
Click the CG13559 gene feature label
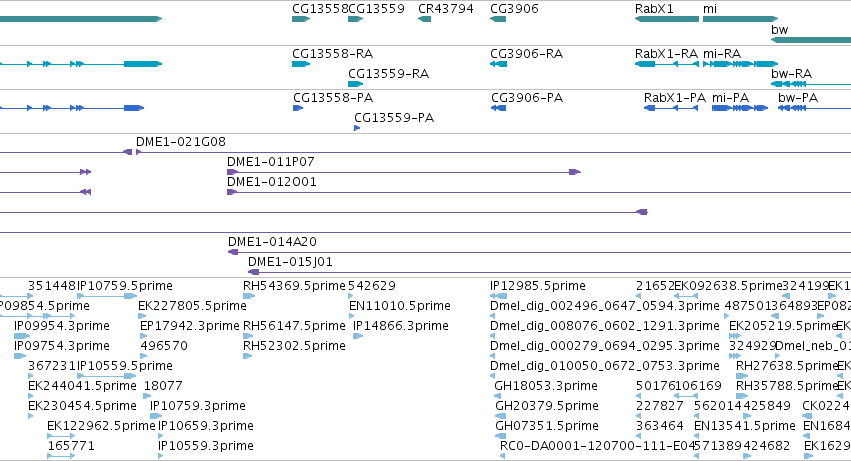[376, 9]
